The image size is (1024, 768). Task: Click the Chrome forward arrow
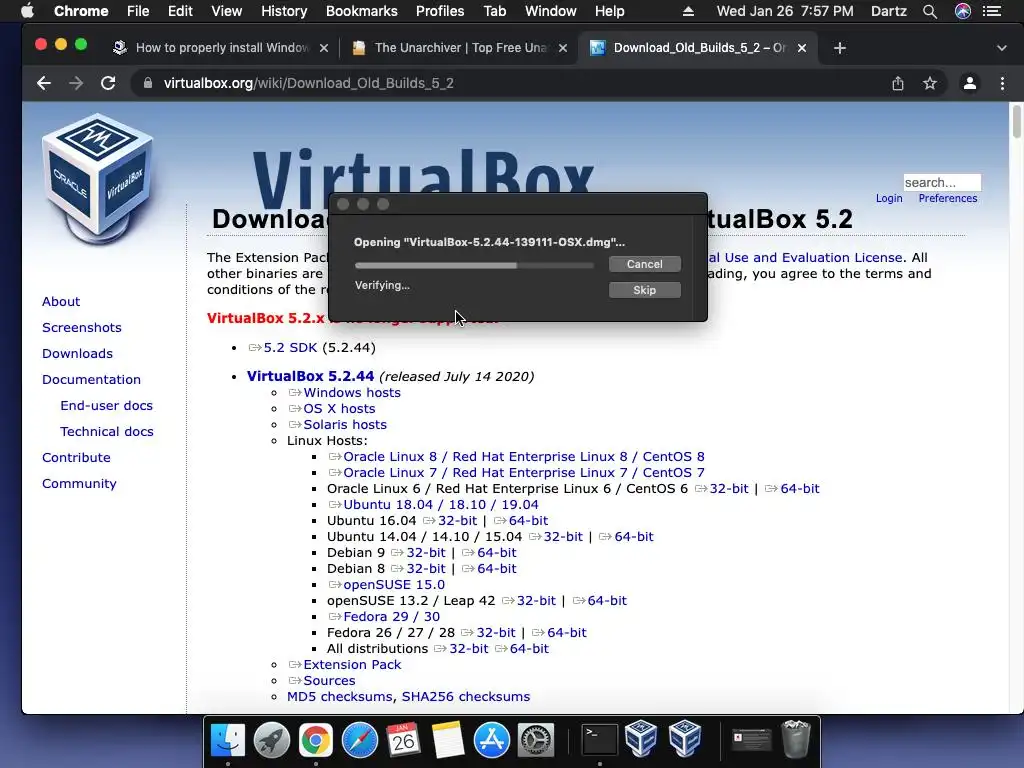point(76,83)
